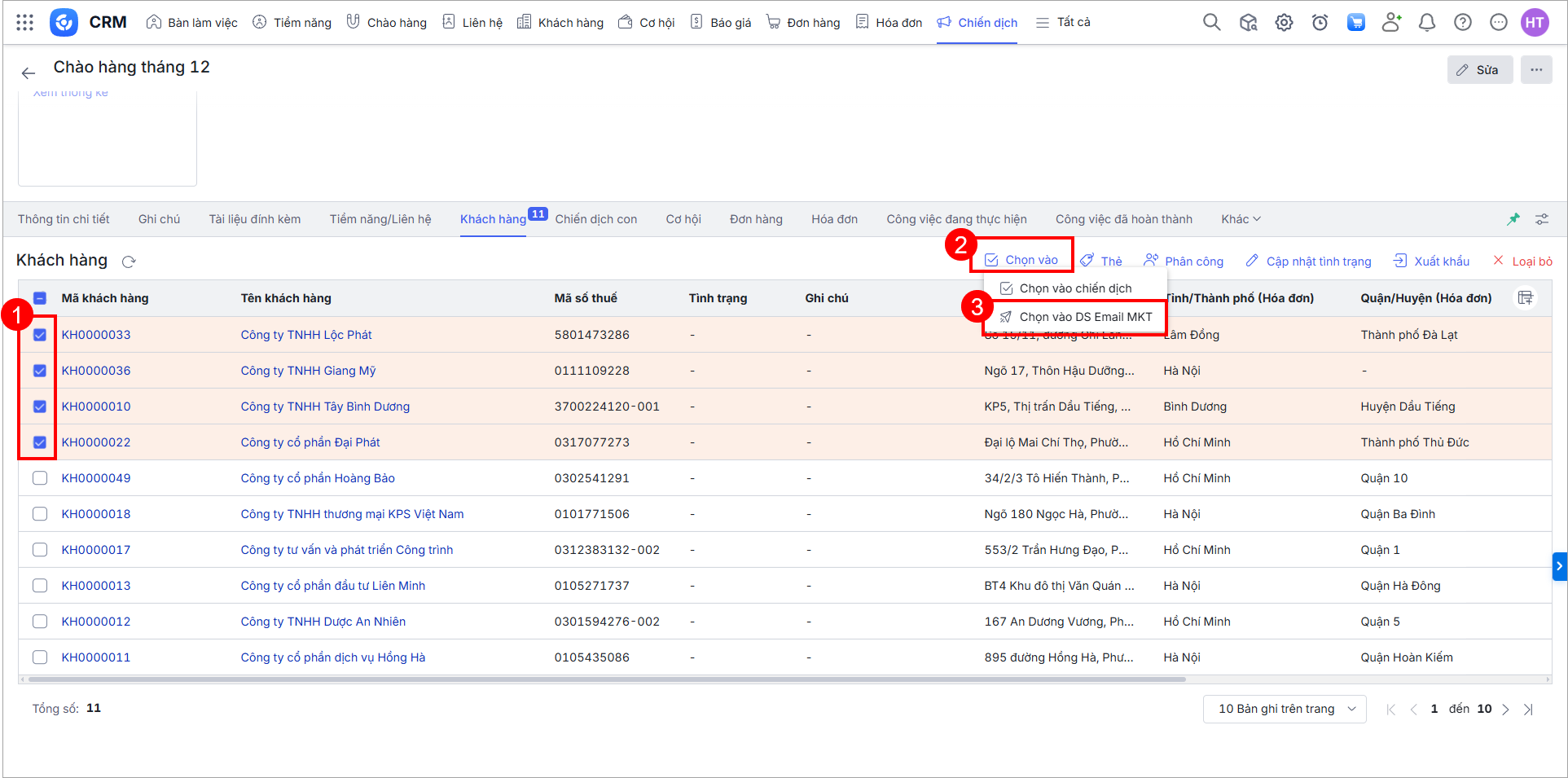Check the KH0000049 row checkbox
This screenshot has width=1568, height=778.
pos(40,478)
